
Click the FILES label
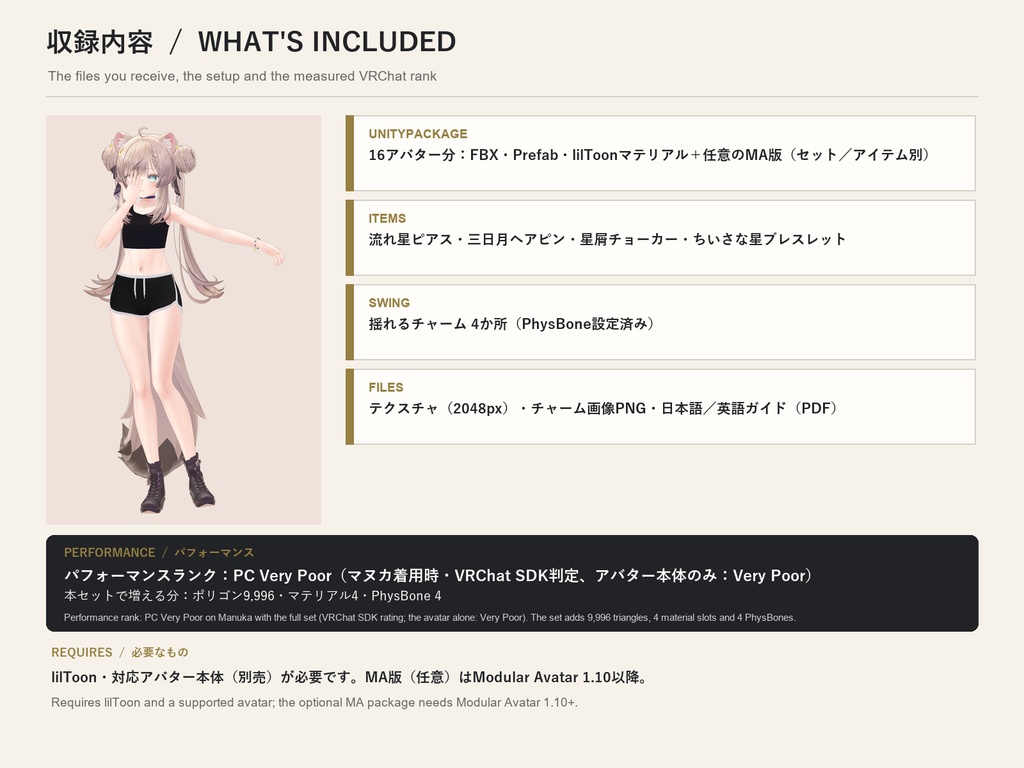click(x=386, y=387)
